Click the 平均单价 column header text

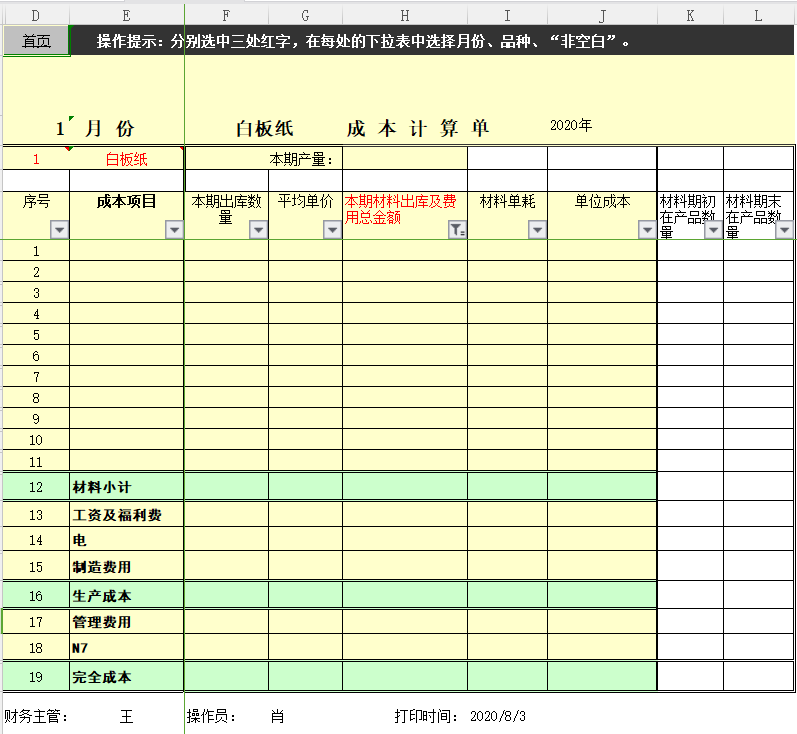pos(305,201)
